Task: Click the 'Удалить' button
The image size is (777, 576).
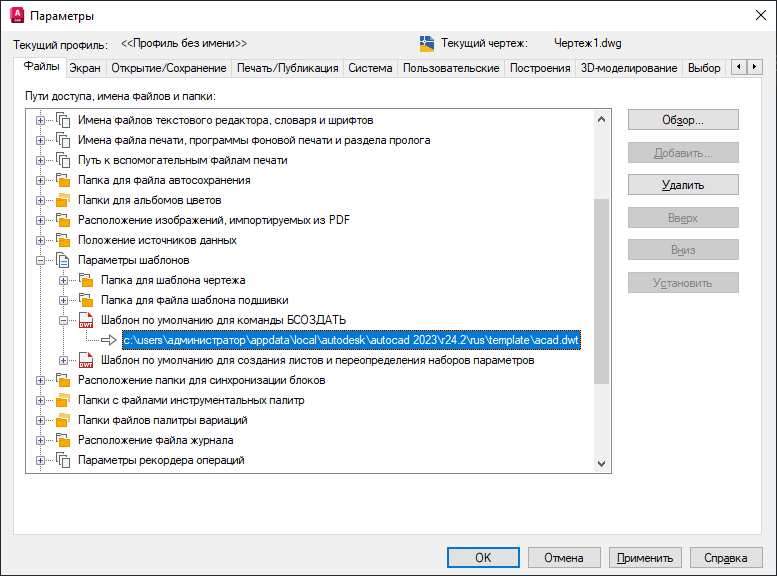Action: 683,185
